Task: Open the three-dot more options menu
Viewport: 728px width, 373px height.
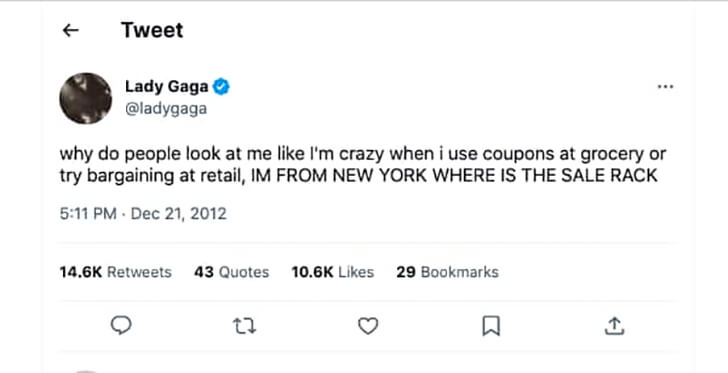Action: pyautogui.click(x=665, y=86)
